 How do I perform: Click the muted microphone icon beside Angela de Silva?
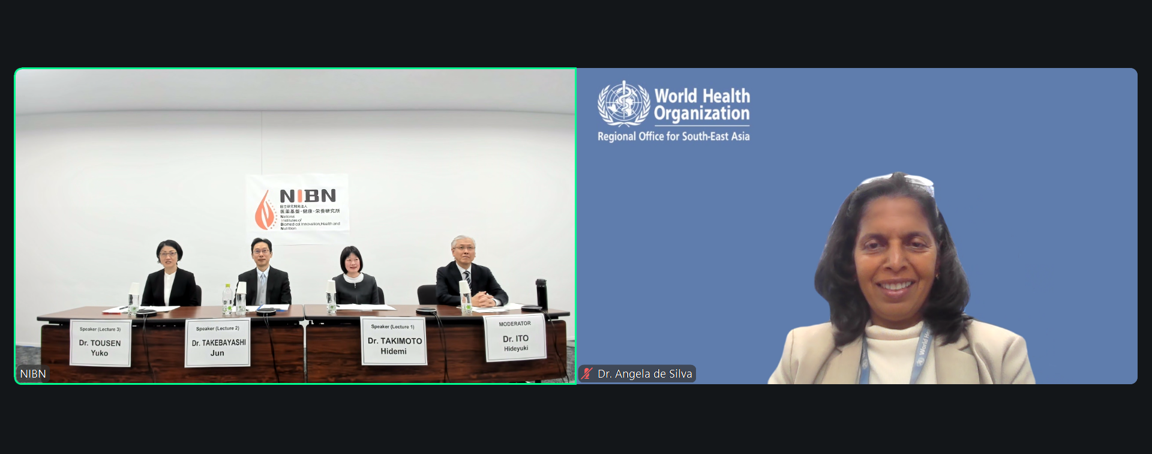[587, 374]
